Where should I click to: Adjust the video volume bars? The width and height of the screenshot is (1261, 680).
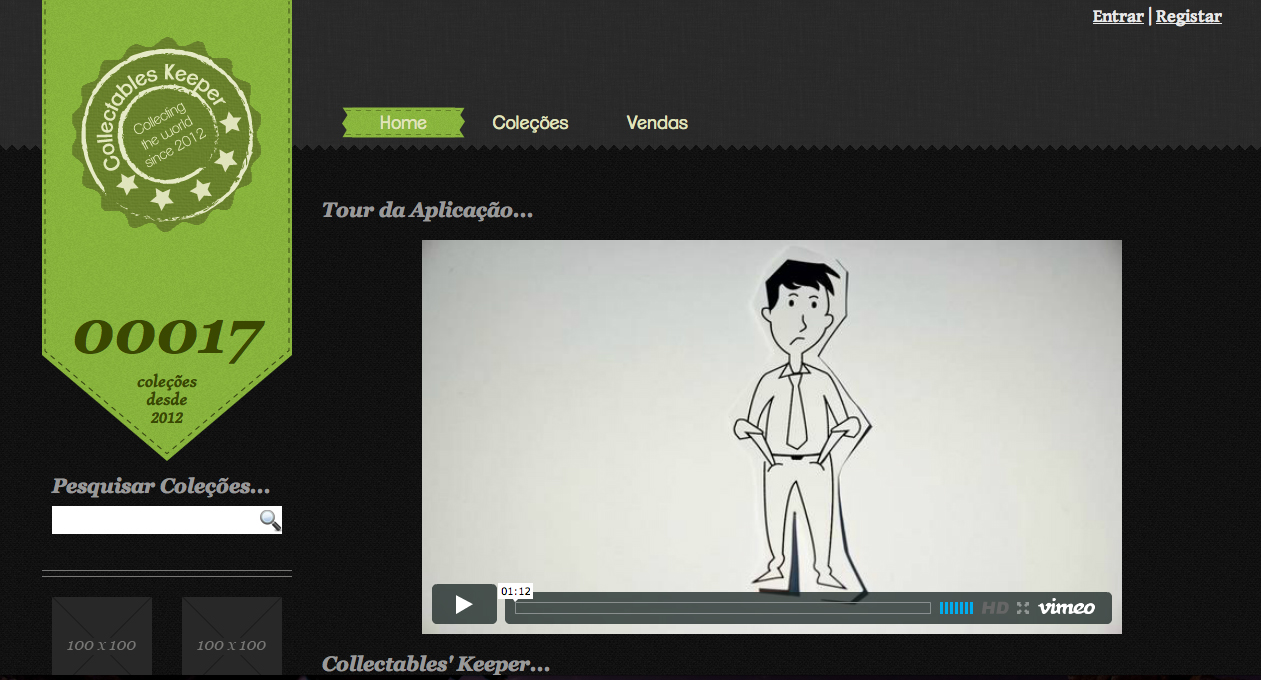coord(956,608)
